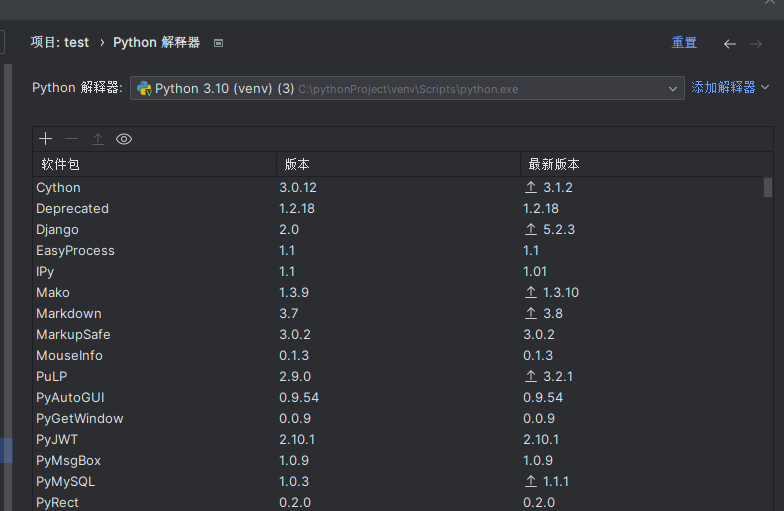Click upgrade arrow next to Cython 3.1.2
The height and width of the screenshot is (511, 784).
530,187
